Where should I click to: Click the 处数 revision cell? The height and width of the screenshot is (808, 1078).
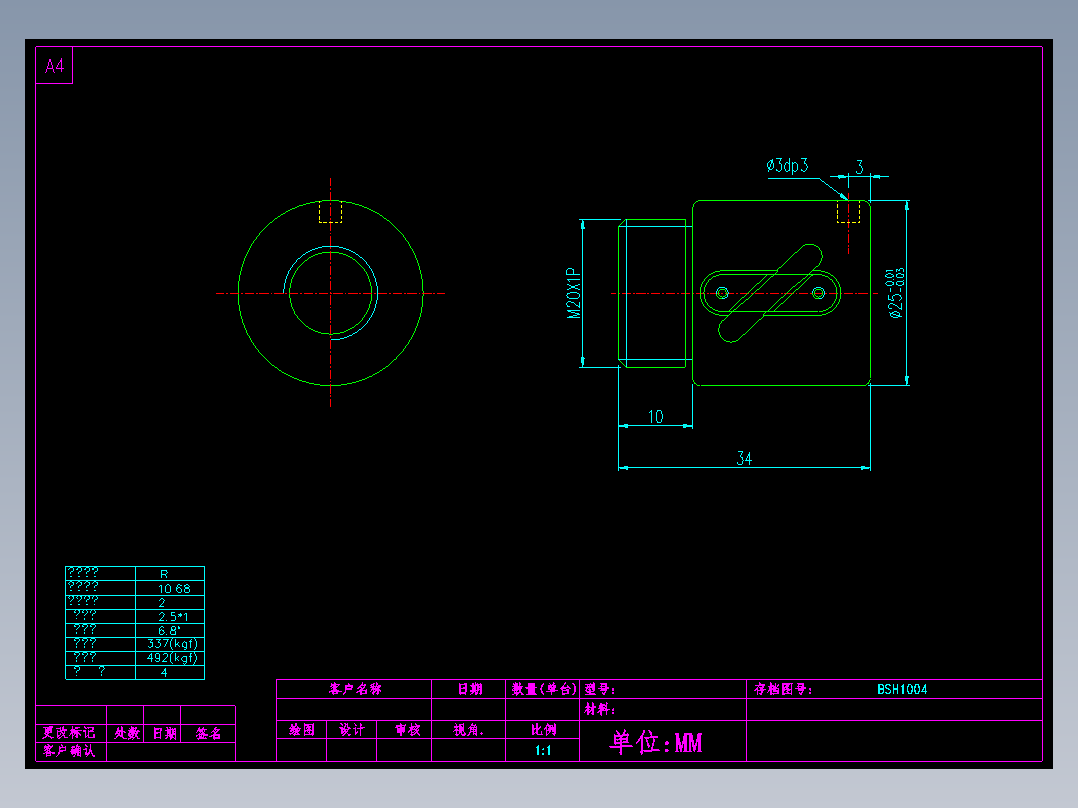127,733
